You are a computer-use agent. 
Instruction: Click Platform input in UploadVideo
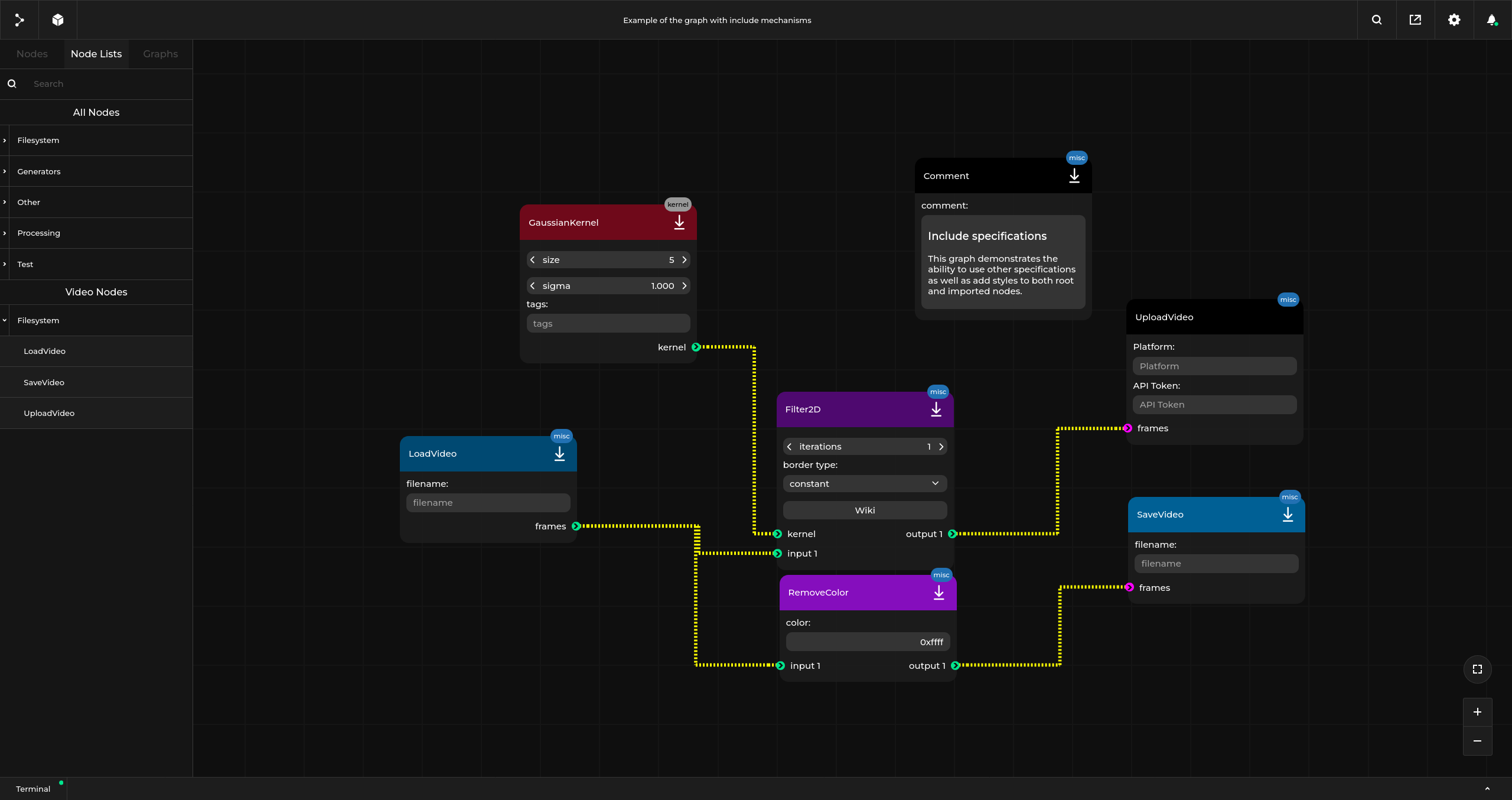click(x=1214, y=366)
